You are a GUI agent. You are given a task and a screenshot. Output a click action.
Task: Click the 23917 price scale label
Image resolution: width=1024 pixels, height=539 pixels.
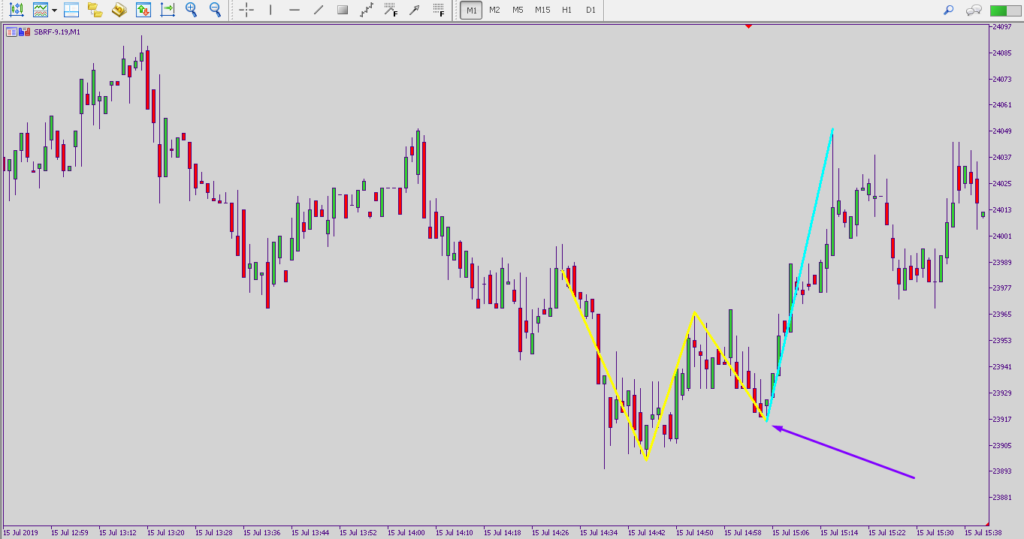(1002, 419)
